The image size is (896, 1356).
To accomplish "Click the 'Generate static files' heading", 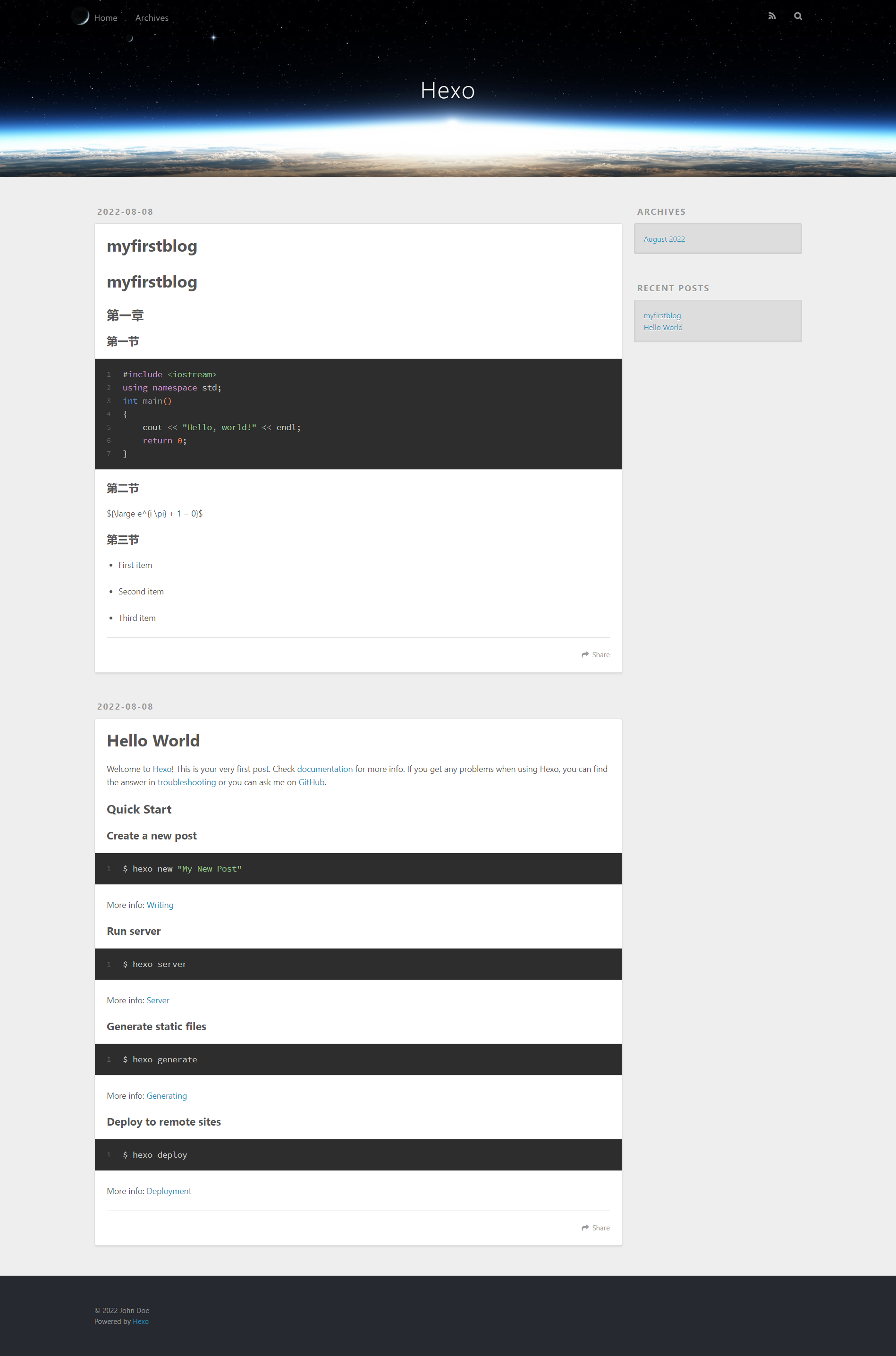I will (156, 1027).
